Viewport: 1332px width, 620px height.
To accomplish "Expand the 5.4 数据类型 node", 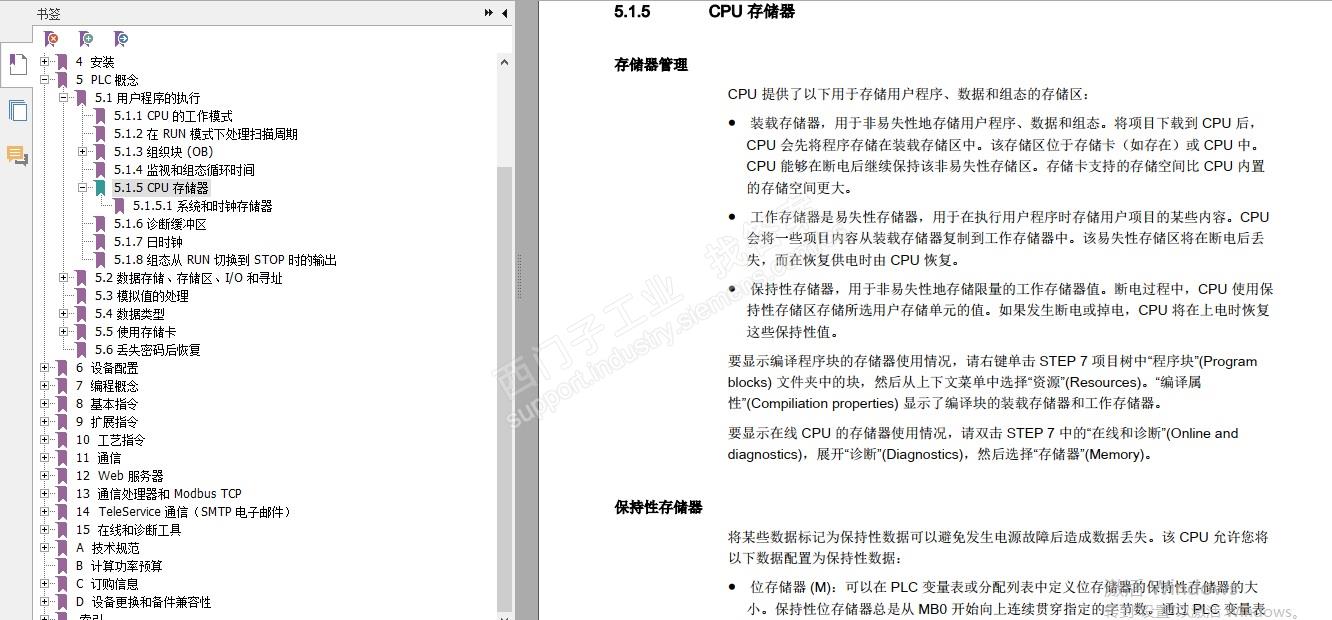I will [63, 314].
